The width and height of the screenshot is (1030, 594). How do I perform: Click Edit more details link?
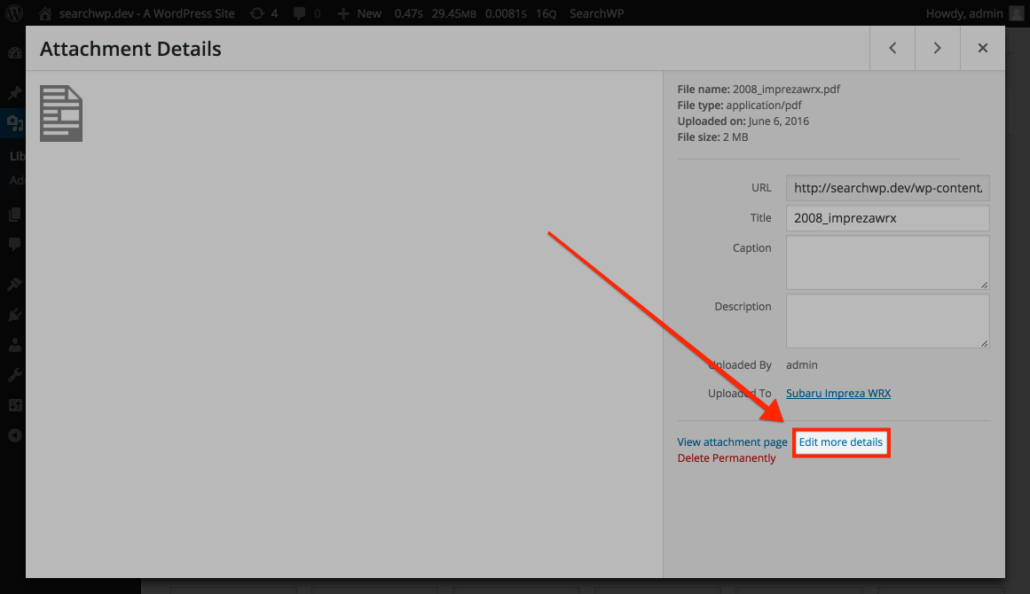pyautogui.click(x=841, y=442)
